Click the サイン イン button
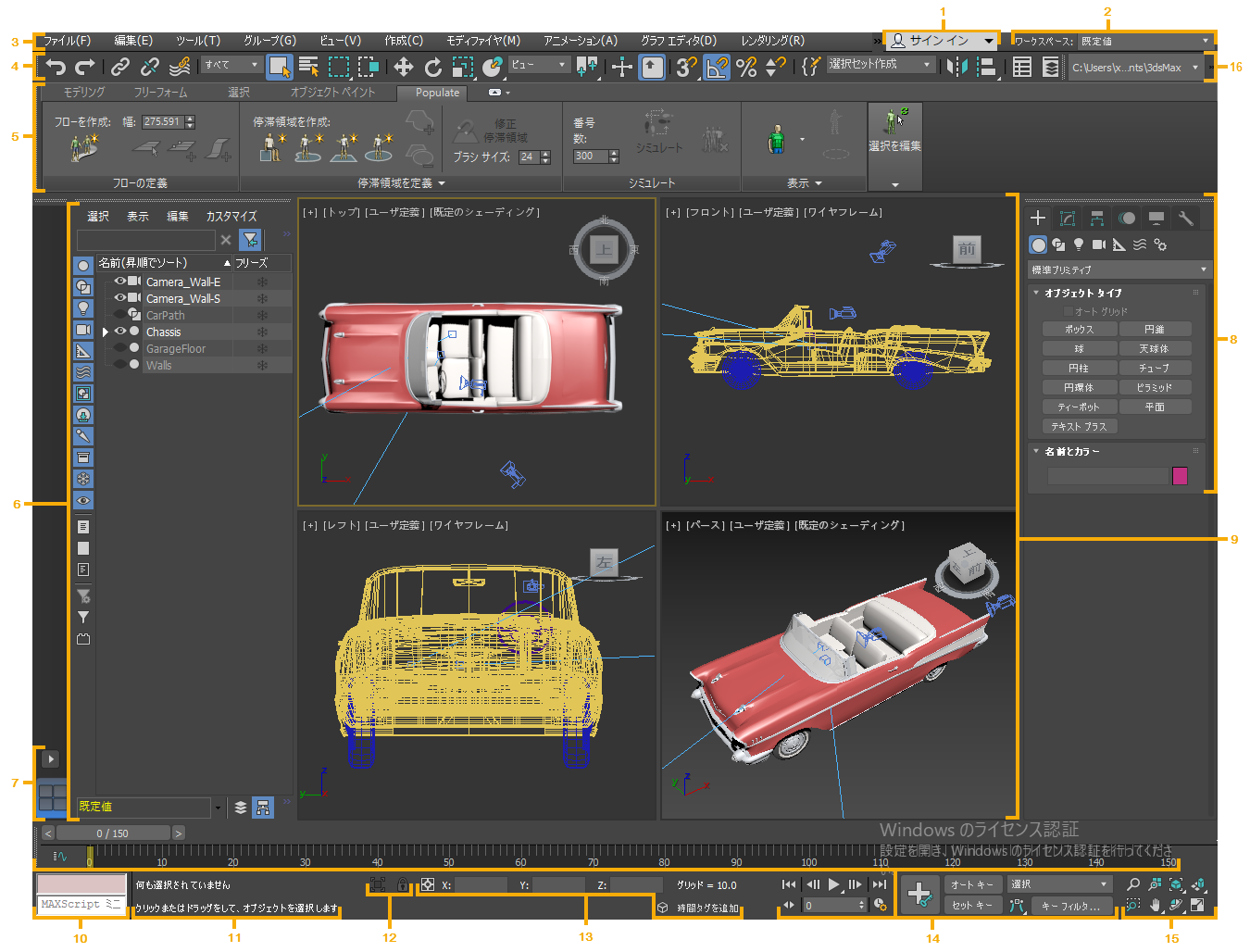The width and height of the screenshot is (1250, 952). tap(939, 41)
